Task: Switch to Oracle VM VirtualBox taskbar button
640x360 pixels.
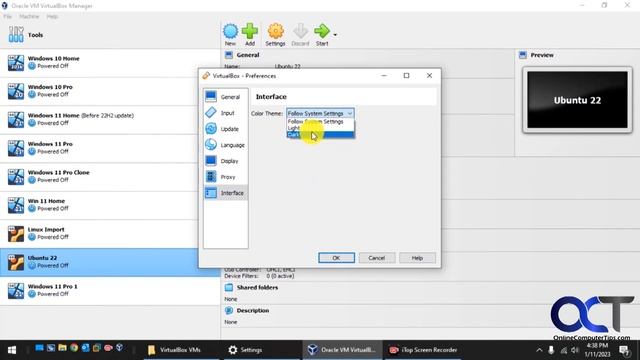Action: [342, 350]
